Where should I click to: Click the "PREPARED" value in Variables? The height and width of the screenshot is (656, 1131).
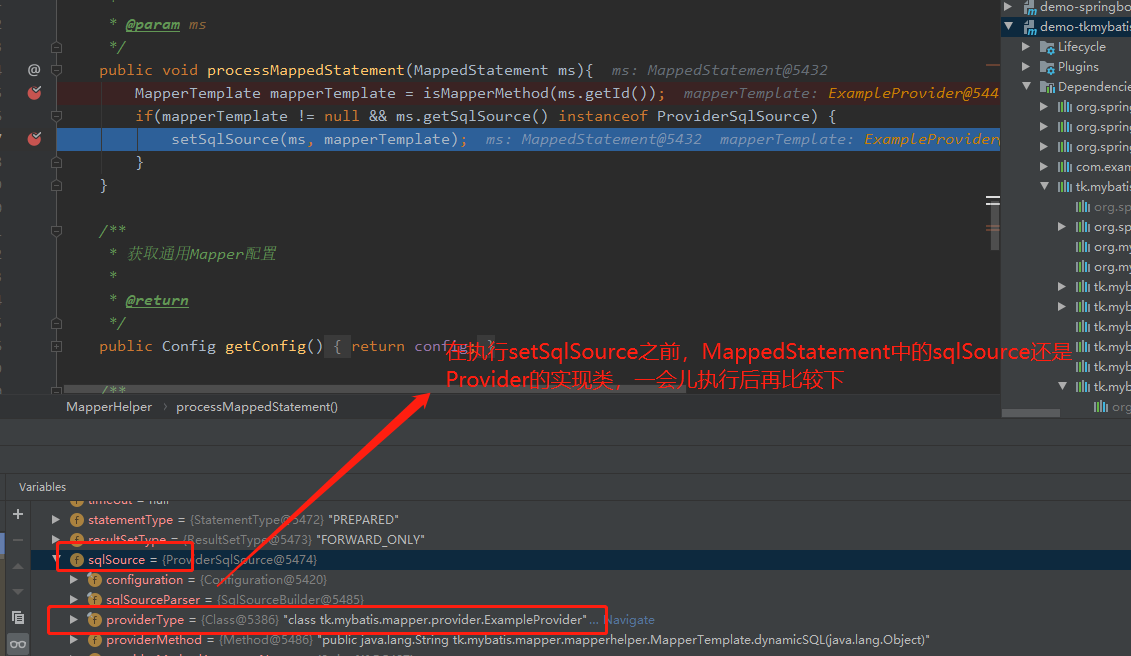[363, 520]
